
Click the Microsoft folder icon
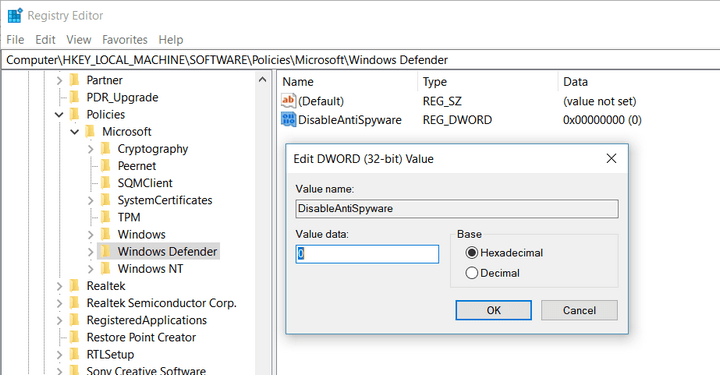[90, 132]
